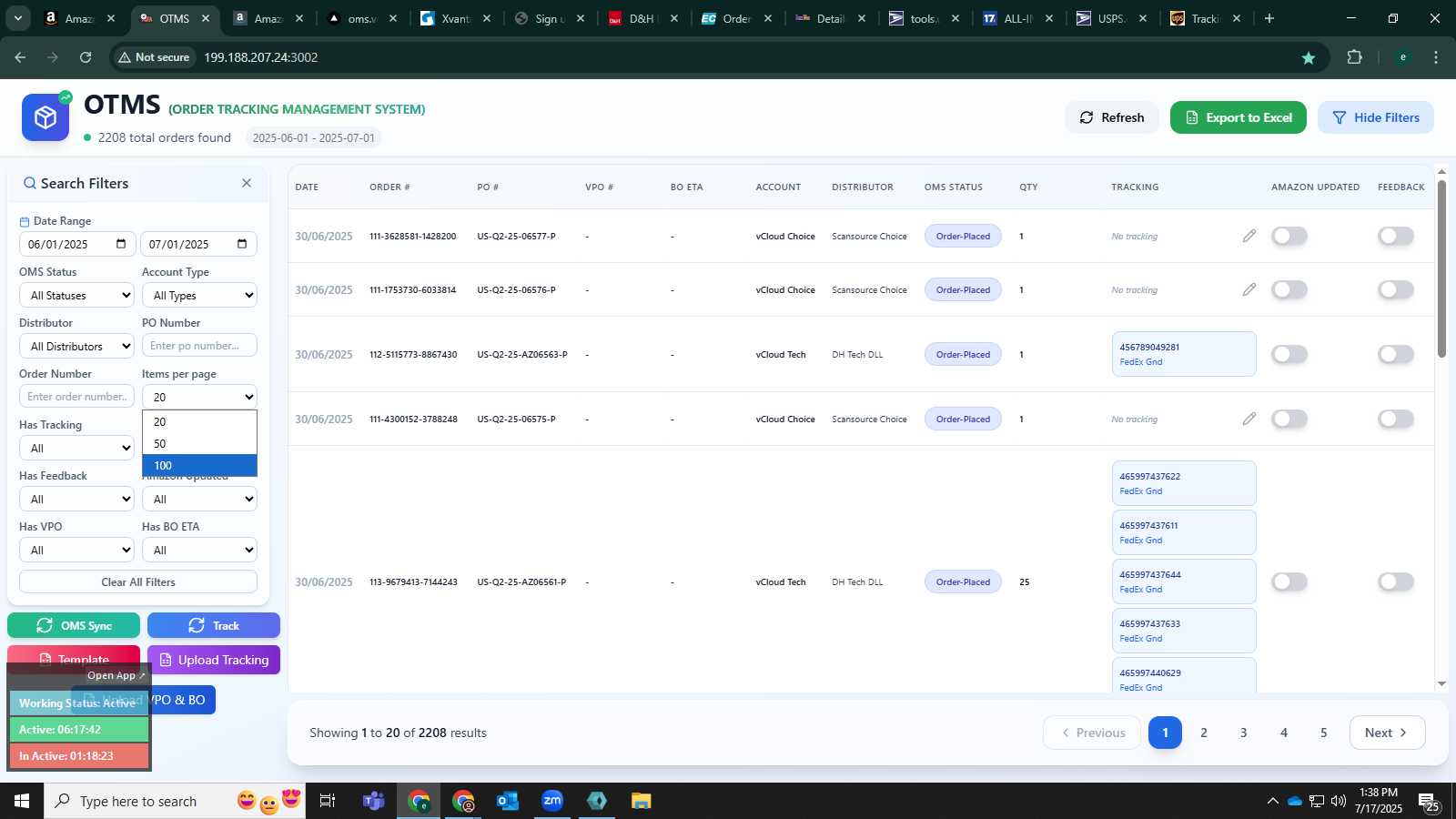This screenshot has width=1456, height=819.
Task: Open the OMS Status dropdown
Action: pos(76,295)
